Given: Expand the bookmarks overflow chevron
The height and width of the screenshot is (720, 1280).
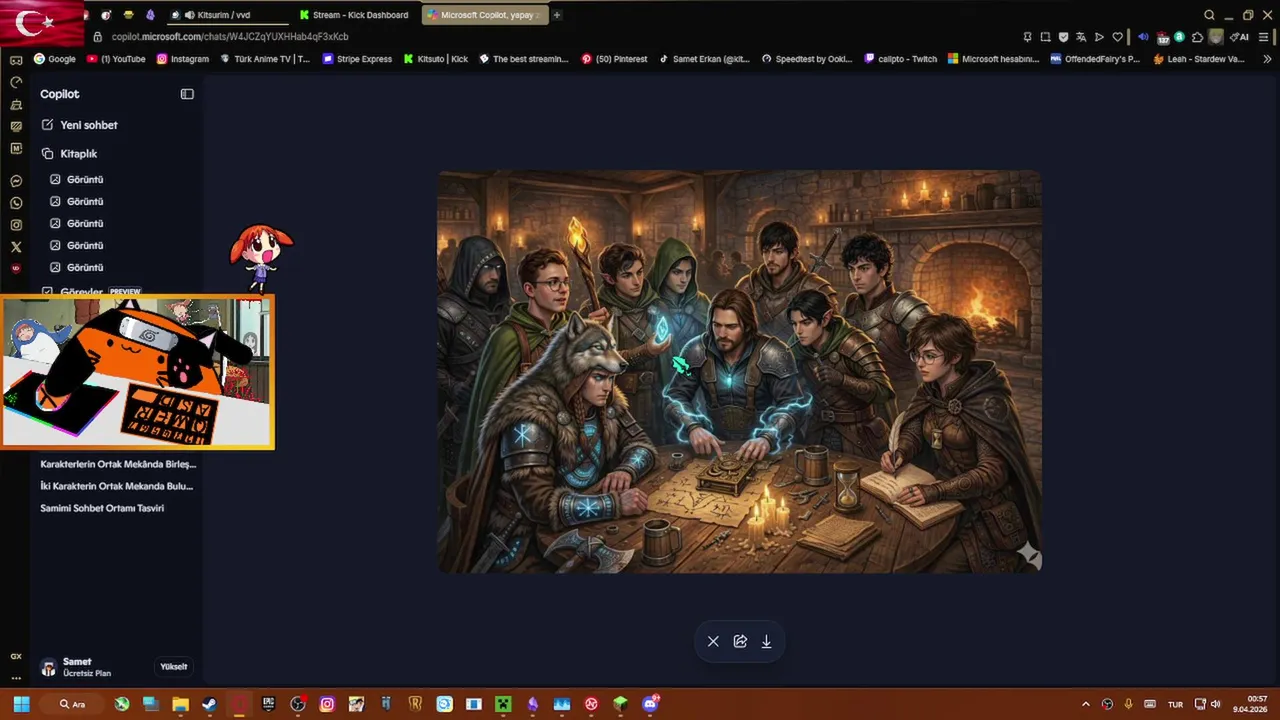Looking at the screenshot, I should coord(1268,59).
